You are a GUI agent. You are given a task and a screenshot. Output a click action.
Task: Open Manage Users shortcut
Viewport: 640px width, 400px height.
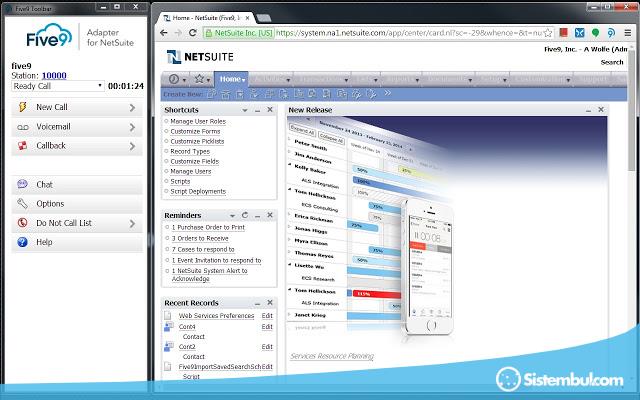click(x=191, y=171)
